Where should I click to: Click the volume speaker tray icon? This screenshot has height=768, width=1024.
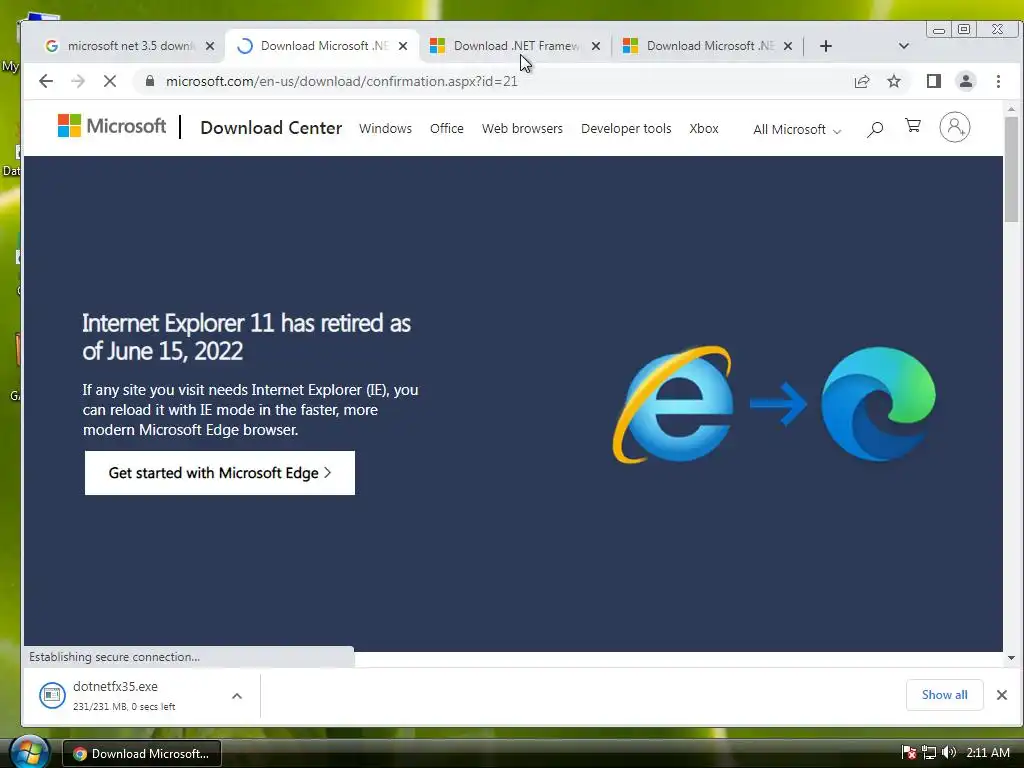(x=949, y=753)
